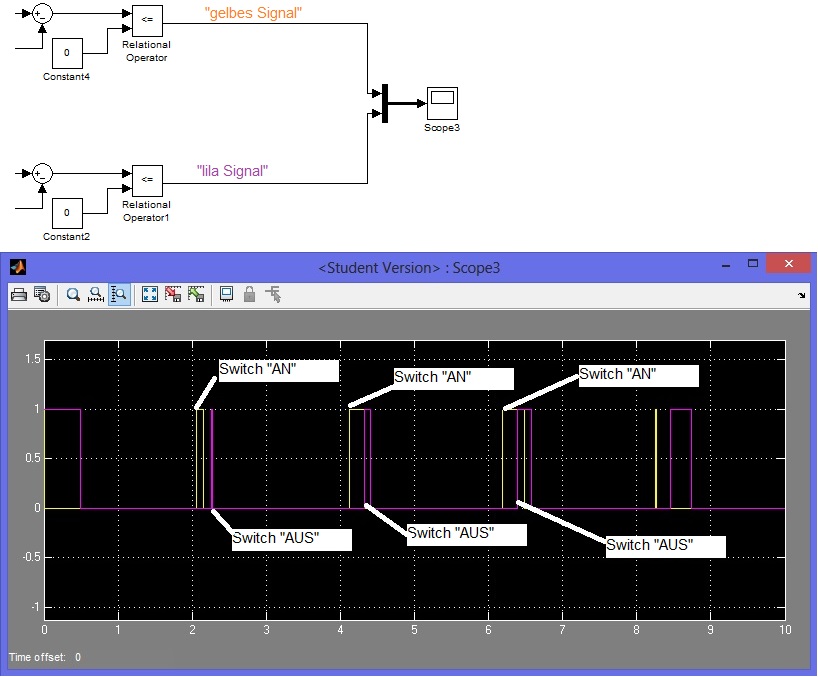Click the Print icon in Scope3 toolbar
The width and height of the screenshot is (818, 677).
(19, 294)
